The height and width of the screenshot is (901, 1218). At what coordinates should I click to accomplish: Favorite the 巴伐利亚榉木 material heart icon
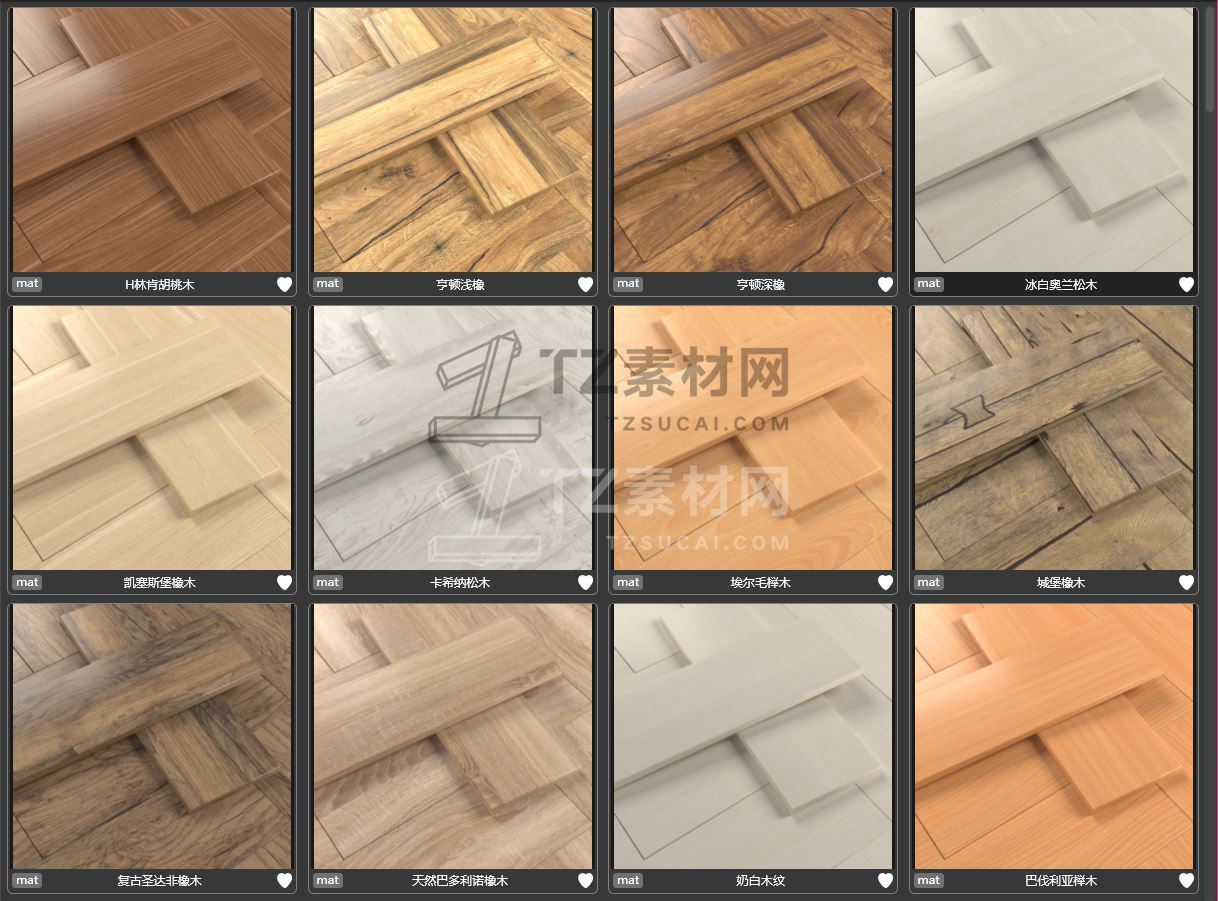pos(1186,880)
